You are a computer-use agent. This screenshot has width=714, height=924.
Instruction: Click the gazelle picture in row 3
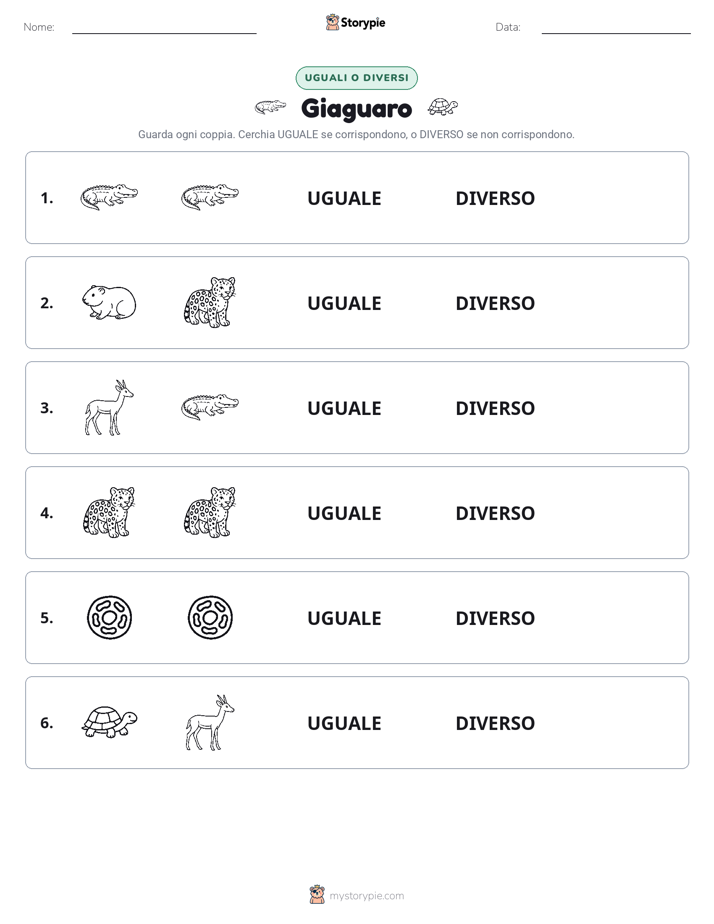109,408
